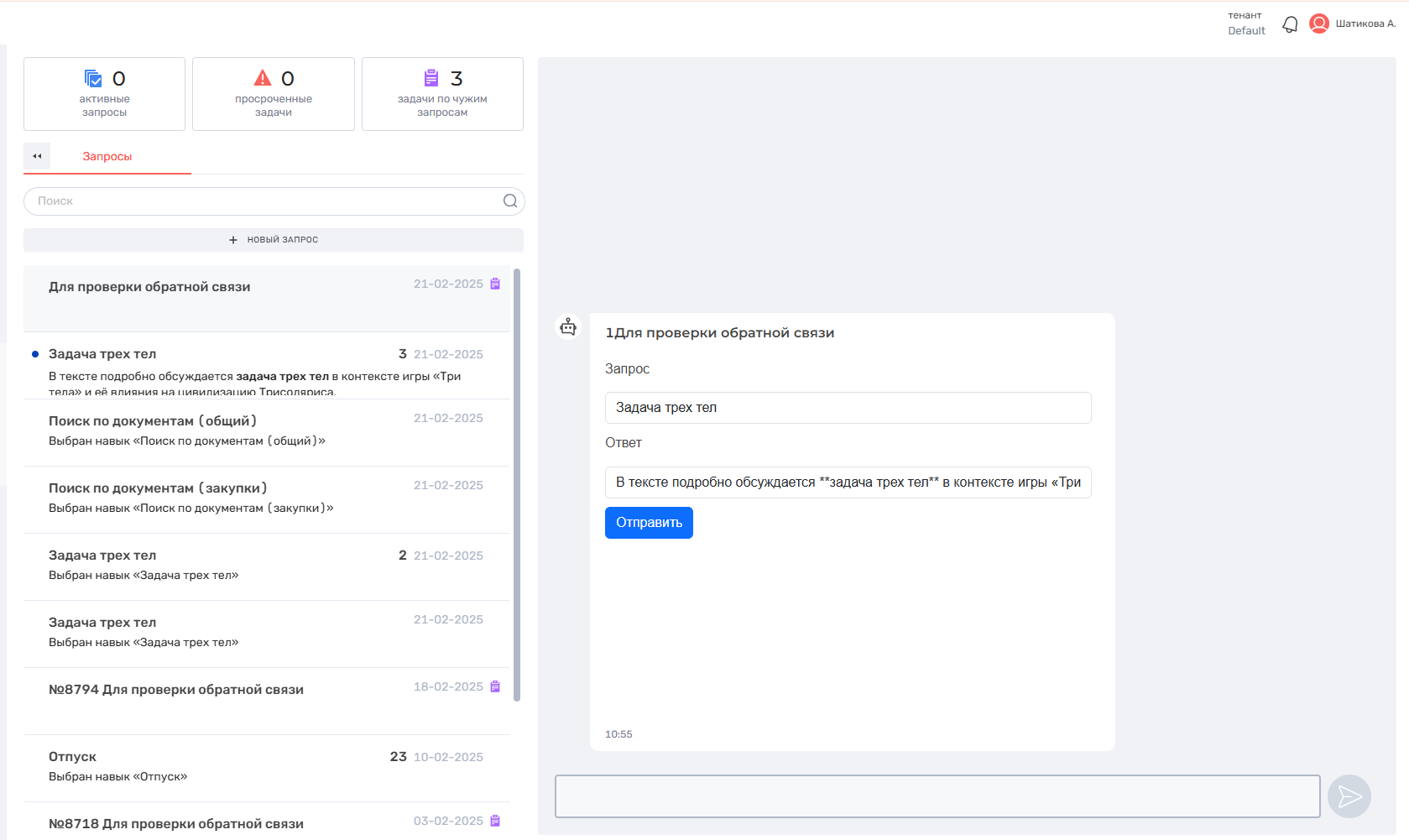Image resolution: width=1409 pixels, height=840 pixels.
Task: Click the send message arrow button
Action: [1349, 796]
